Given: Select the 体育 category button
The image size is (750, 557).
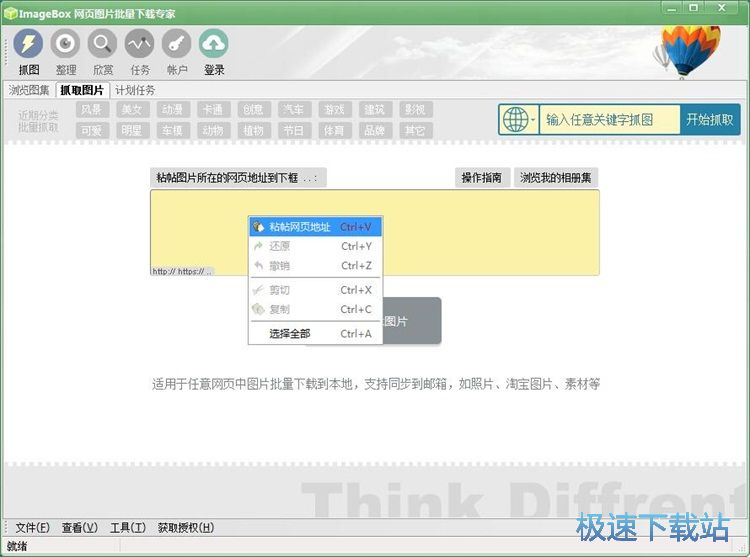Looking at the screenshot, I should 335,131.
